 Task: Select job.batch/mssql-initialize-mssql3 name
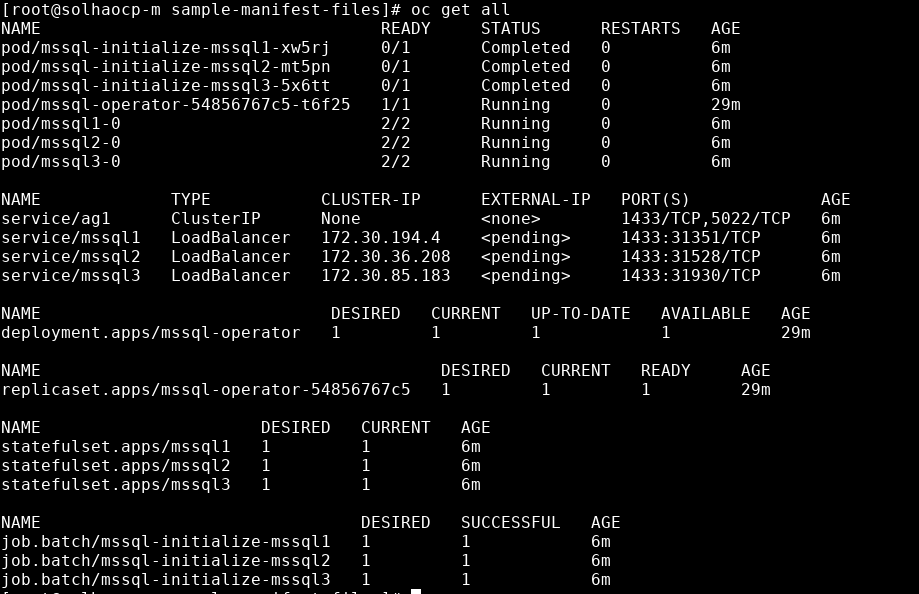tap(165, 580)
